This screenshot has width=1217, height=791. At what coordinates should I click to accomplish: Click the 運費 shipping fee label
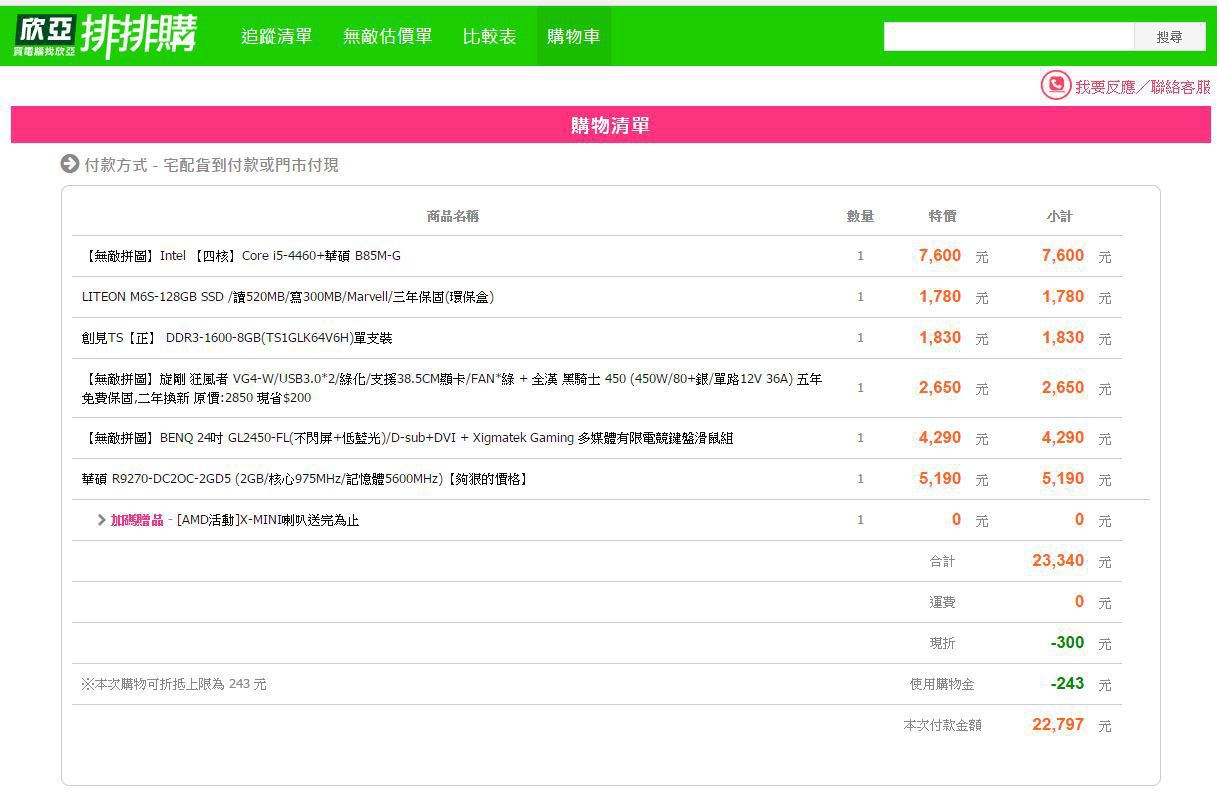click(x=942, y=603)
